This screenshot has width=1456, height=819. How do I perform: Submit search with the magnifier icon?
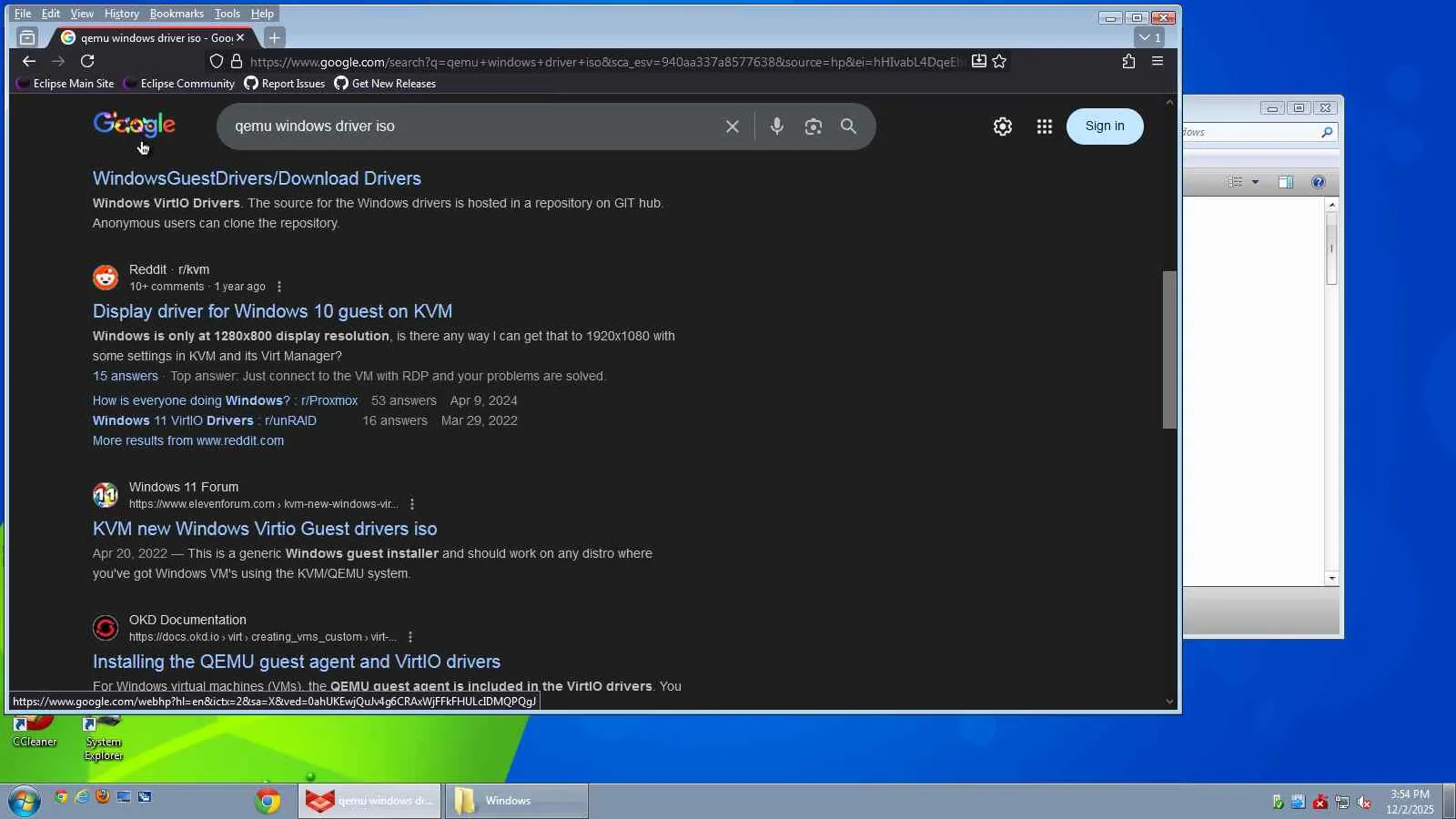coord(848,126)
